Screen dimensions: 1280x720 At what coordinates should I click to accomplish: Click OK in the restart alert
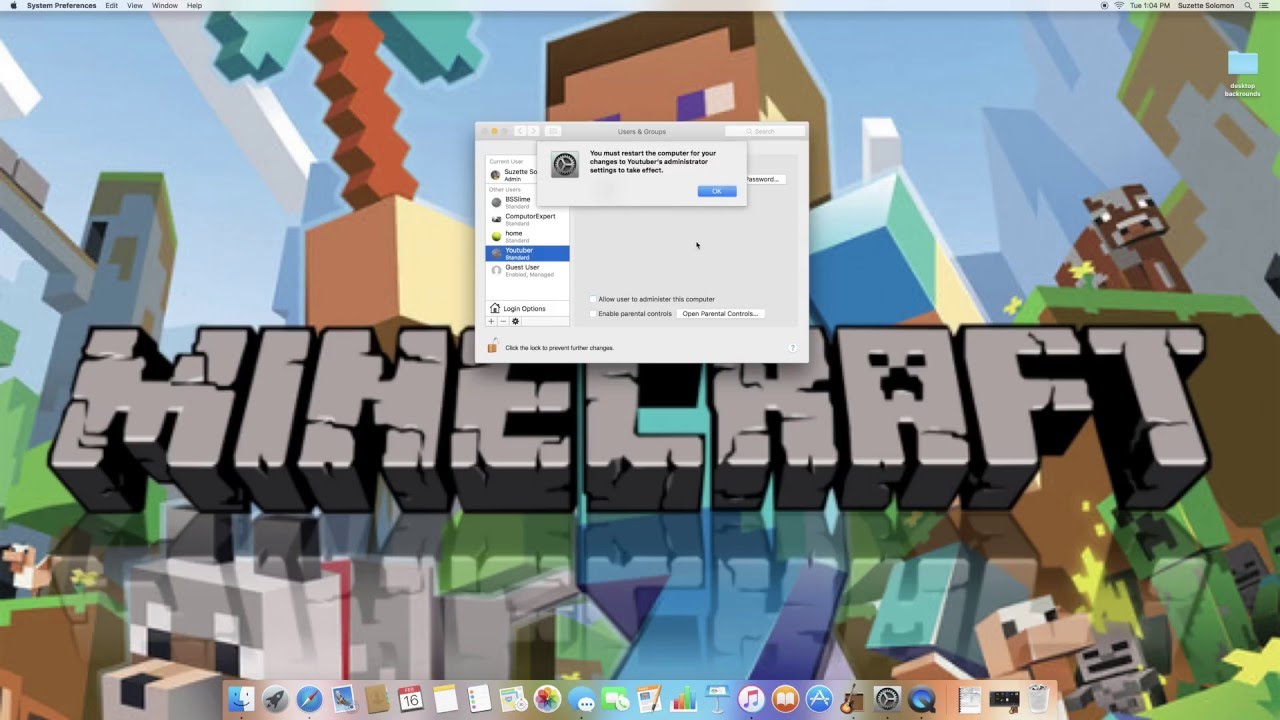[716, 191]
